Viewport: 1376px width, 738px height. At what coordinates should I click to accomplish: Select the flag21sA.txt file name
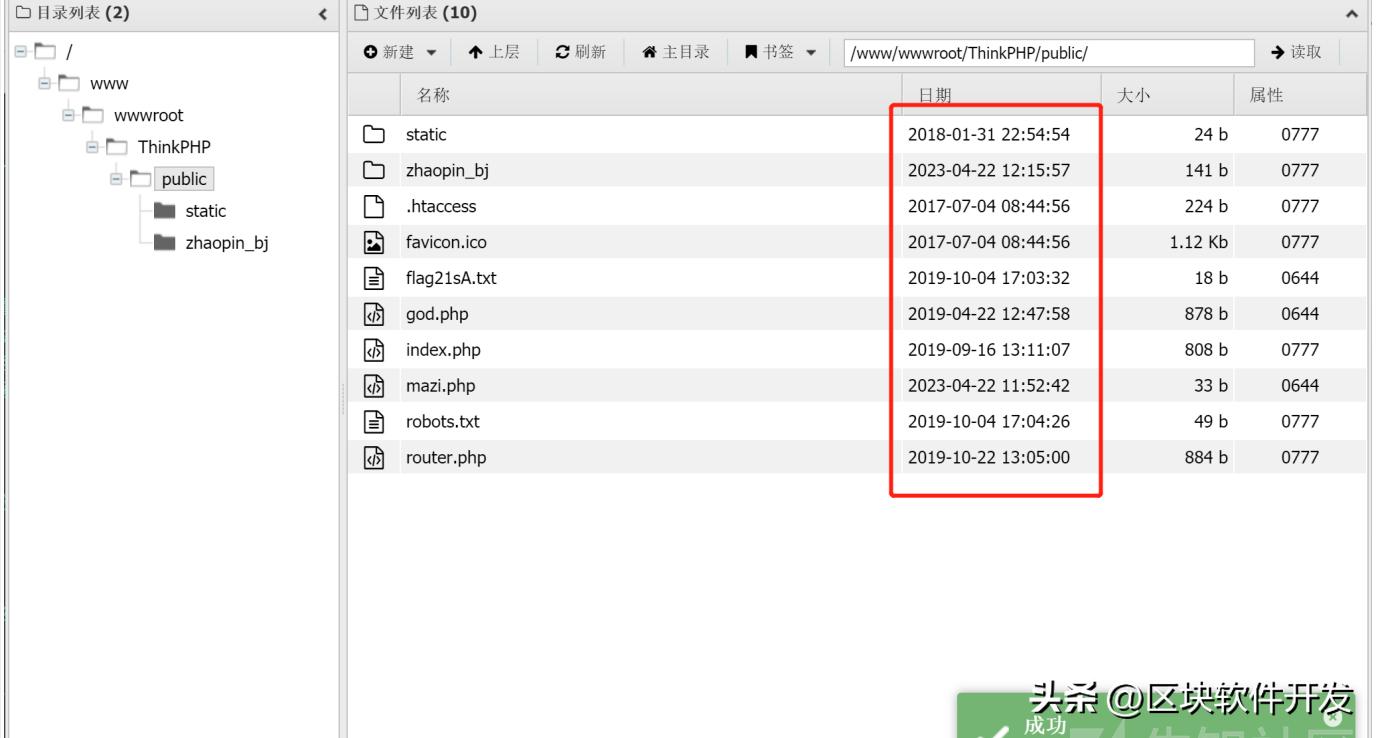(451, 278)
